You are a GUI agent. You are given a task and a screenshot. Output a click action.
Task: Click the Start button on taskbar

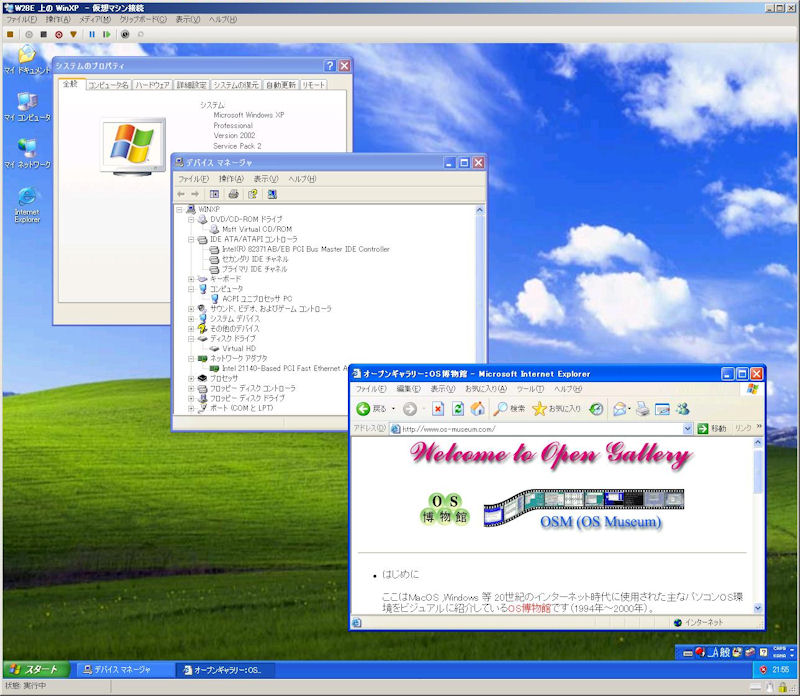(37, 669)
